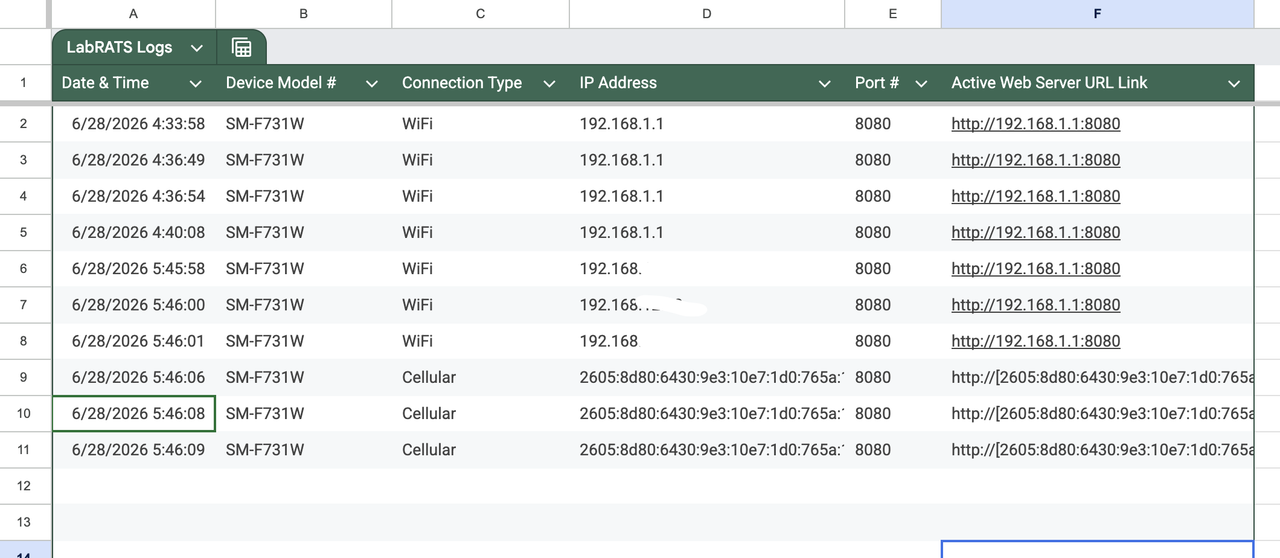This screenshot has width=1280, height=558.
Task: Select column D header
Action: (x=707, y=14)
